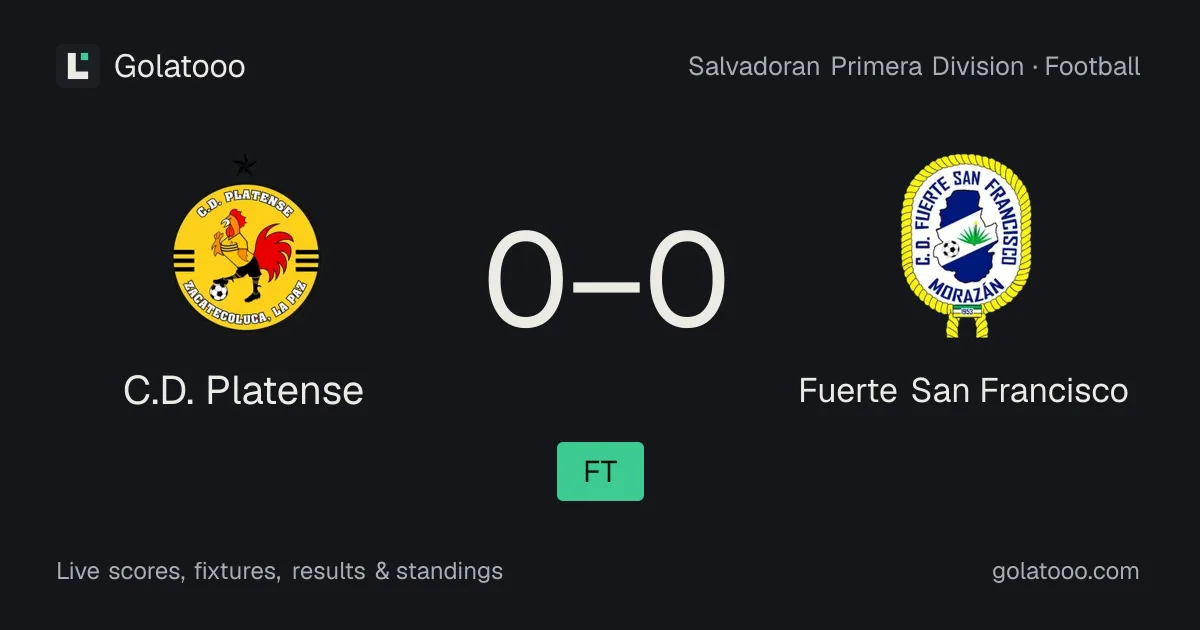Open the golatooo.com website link

1065,571
